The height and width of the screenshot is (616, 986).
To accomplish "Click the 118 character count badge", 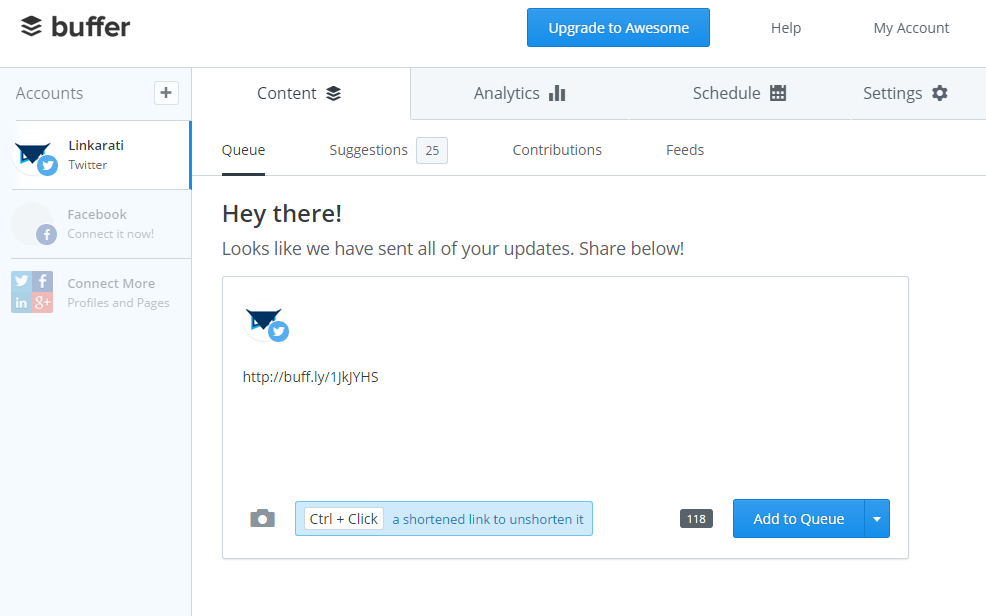I will tap(696, 518).
